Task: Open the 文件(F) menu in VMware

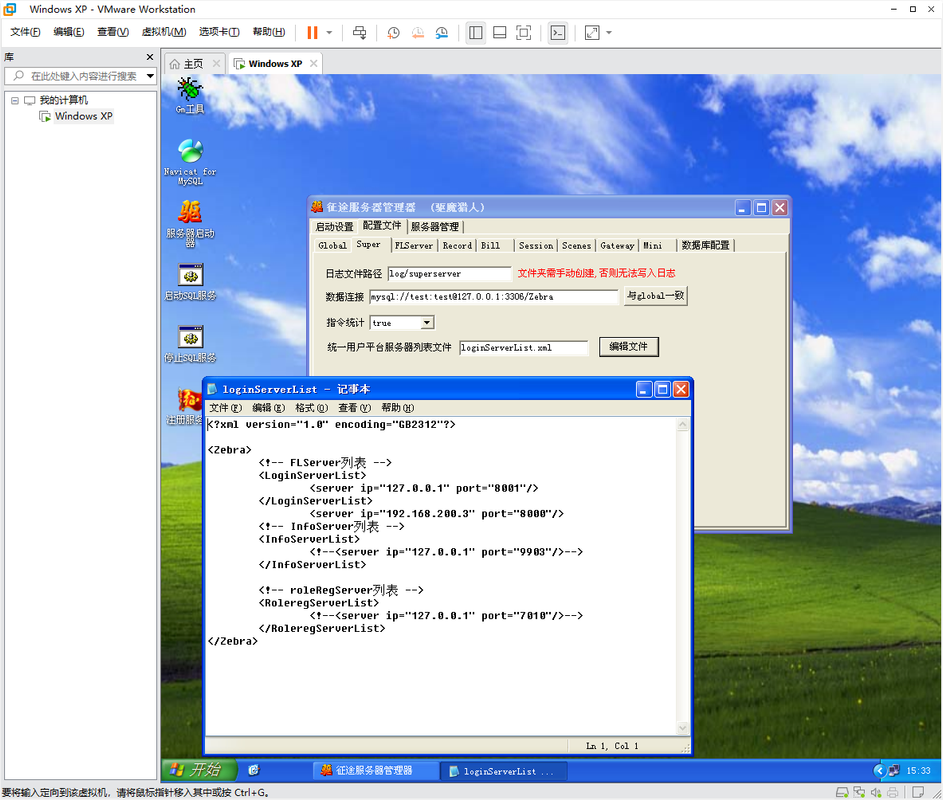Action: point(25,32)
